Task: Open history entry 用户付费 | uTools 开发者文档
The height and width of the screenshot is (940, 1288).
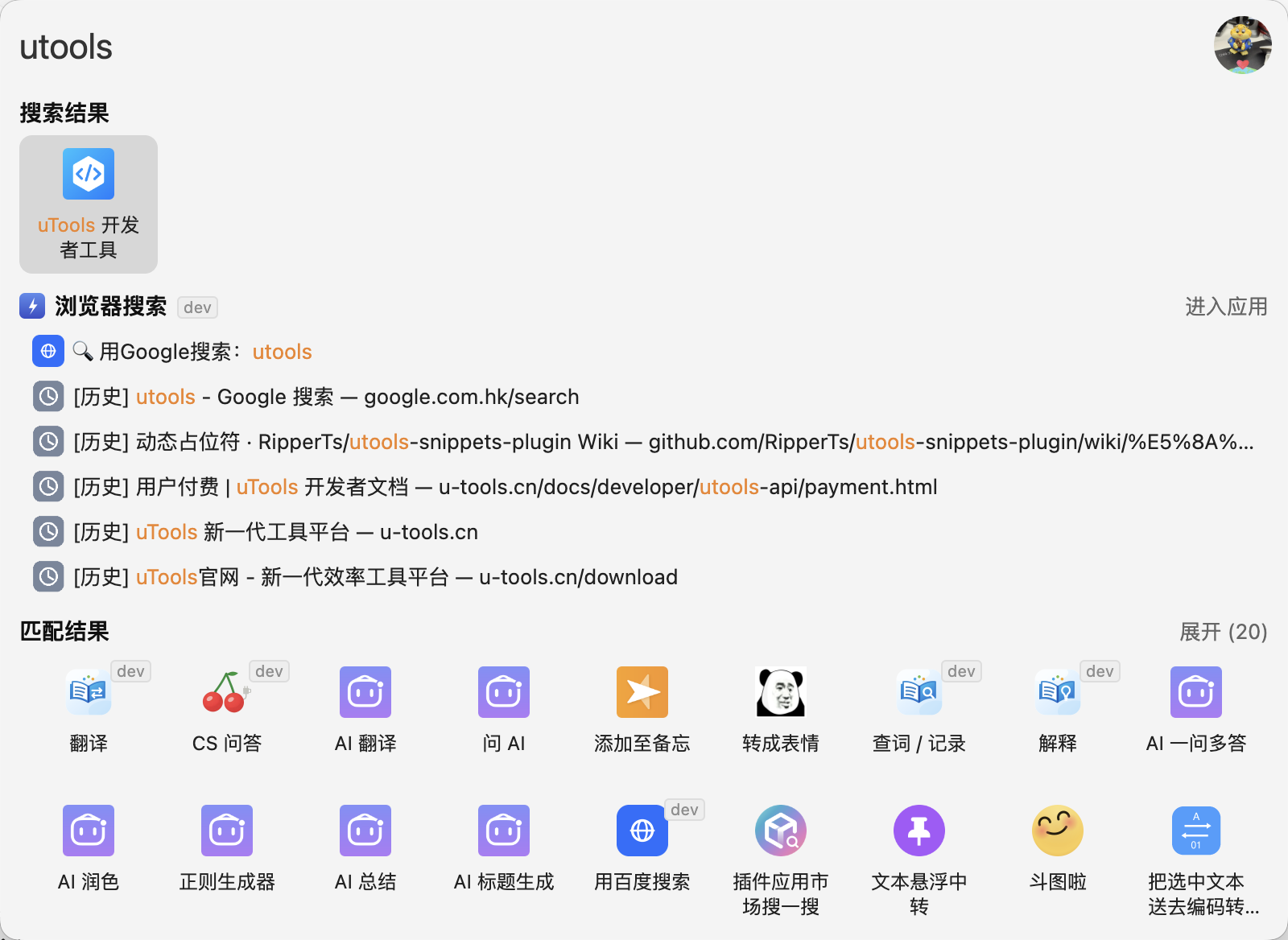Action: [644, 486]
